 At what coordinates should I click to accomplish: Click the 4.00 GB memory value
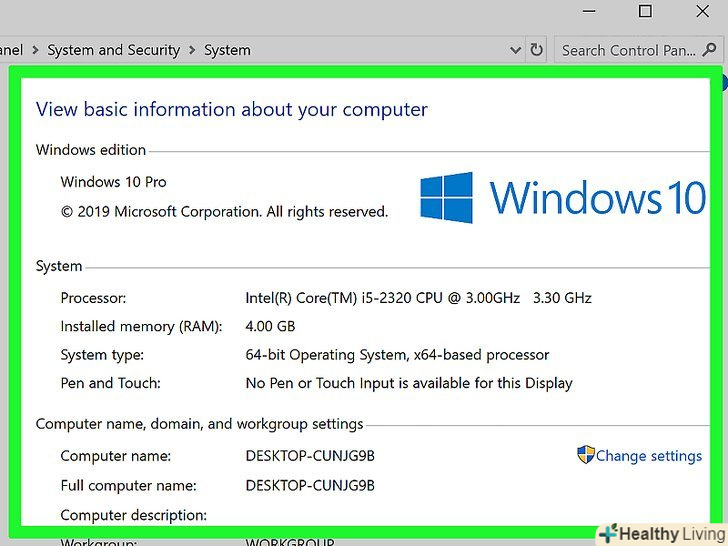point(270,326)
